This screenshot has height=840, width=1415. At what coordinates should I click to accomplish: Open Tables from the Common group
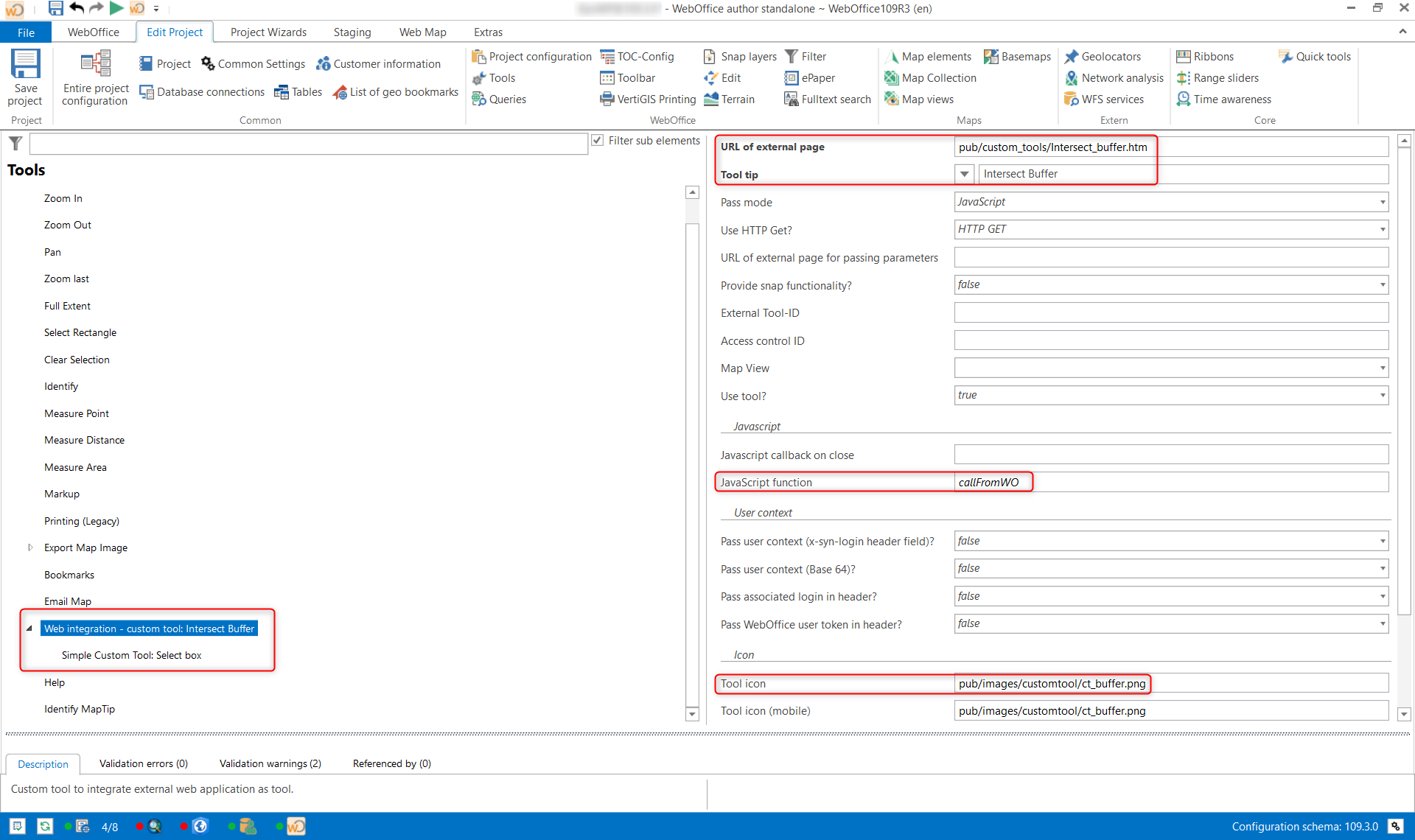pyautogui.click(x=298, y=91)
